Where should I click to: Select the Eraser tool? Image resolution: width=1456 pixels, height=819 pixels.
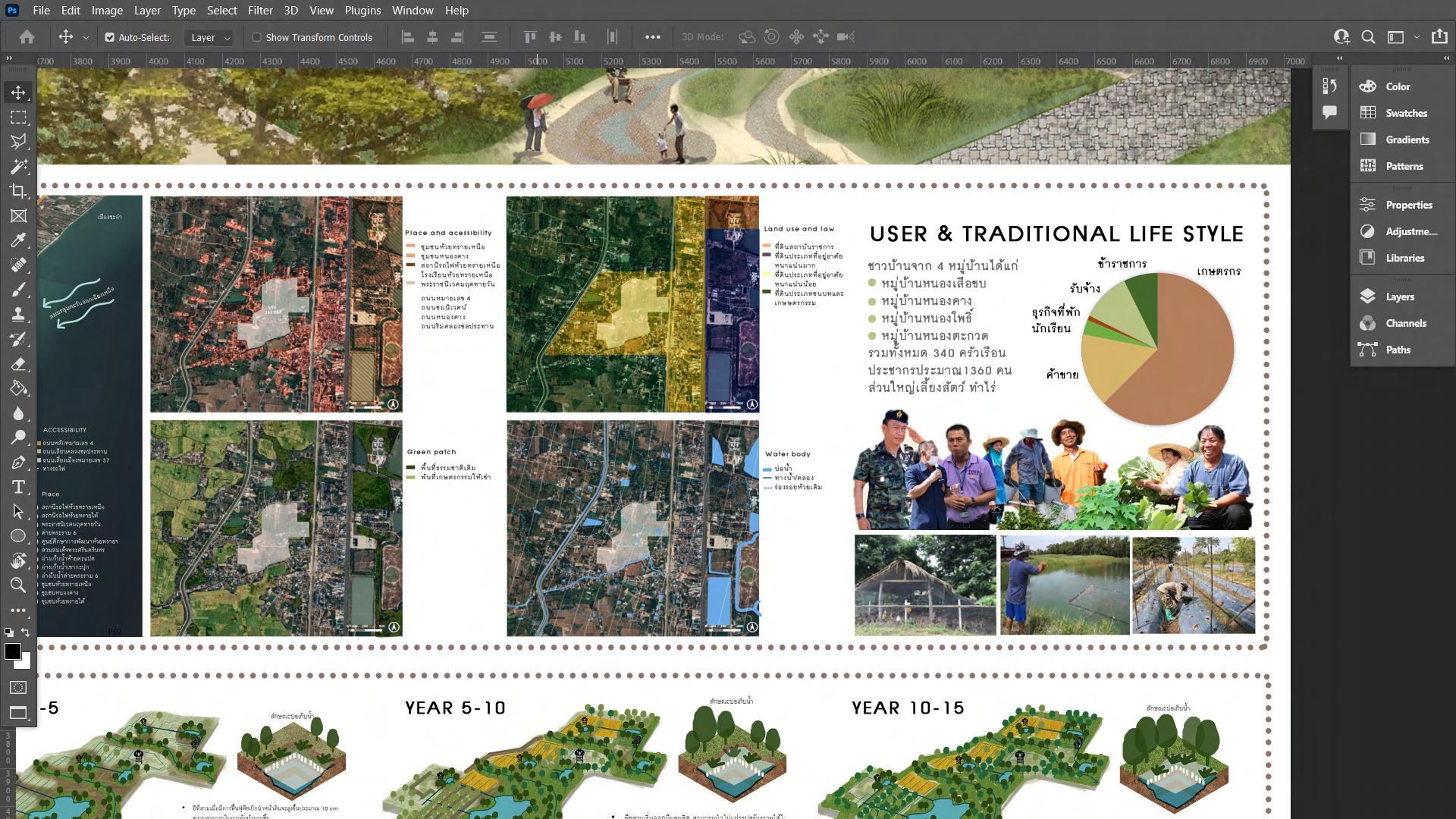18,364
